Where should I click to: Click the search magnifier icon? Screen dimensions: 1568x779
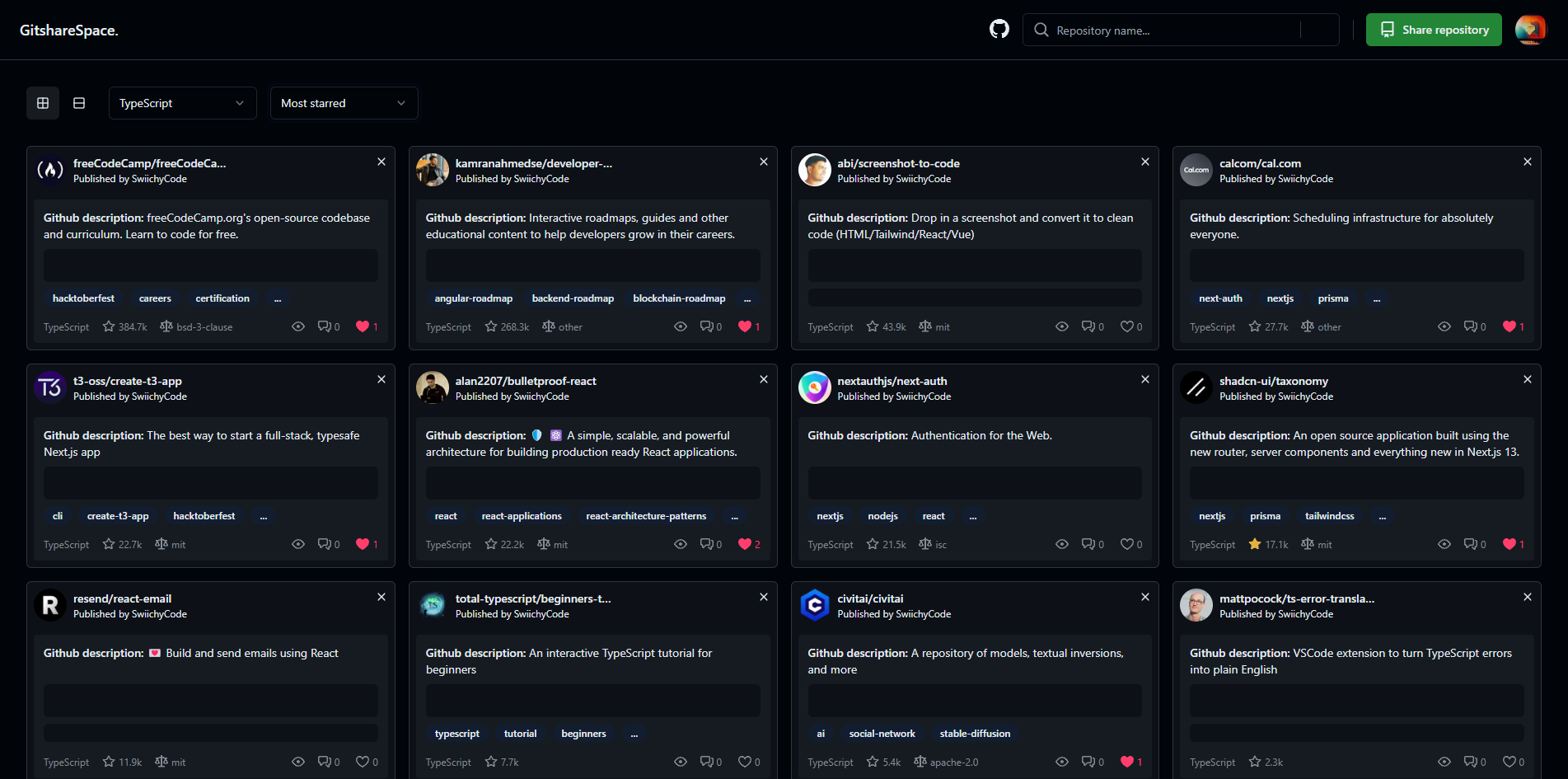click(x=1041, y=30)
